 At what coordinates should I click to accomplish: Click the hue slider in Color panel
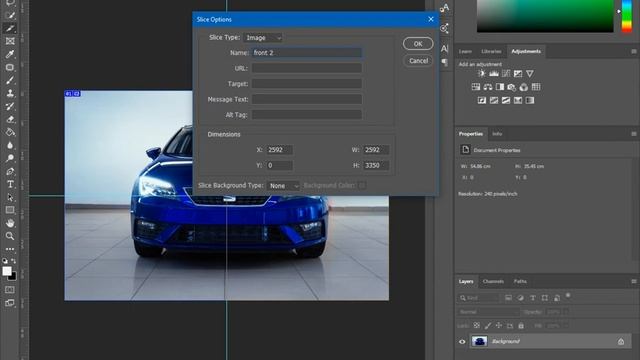click(x=627, y=16)
